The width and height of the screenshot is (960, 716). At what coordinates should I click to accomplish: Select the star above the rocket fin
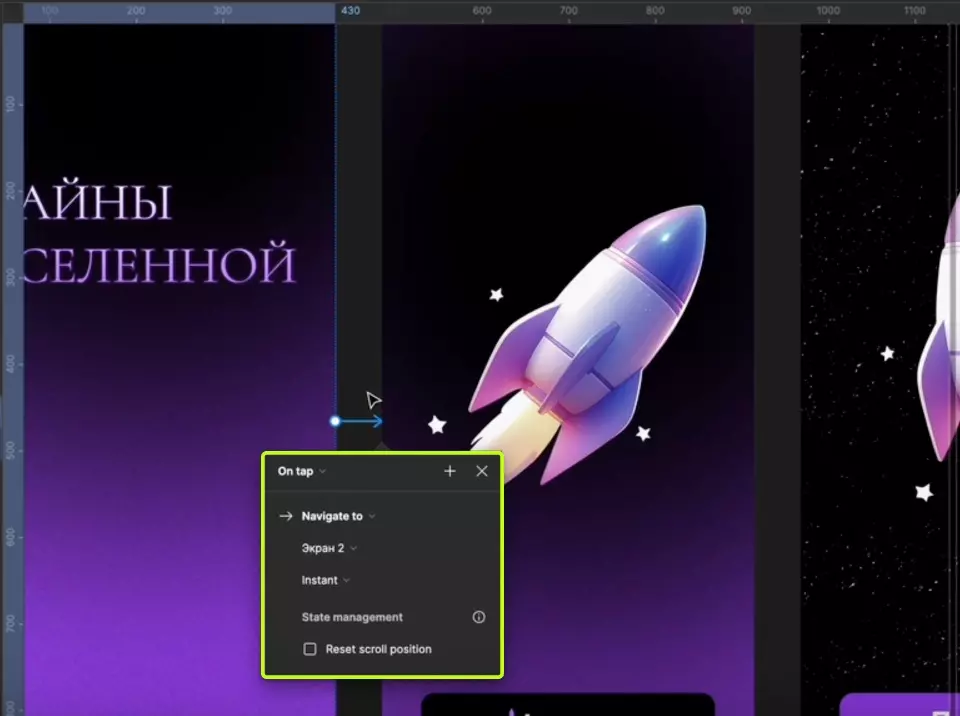[x=497, y=295]
